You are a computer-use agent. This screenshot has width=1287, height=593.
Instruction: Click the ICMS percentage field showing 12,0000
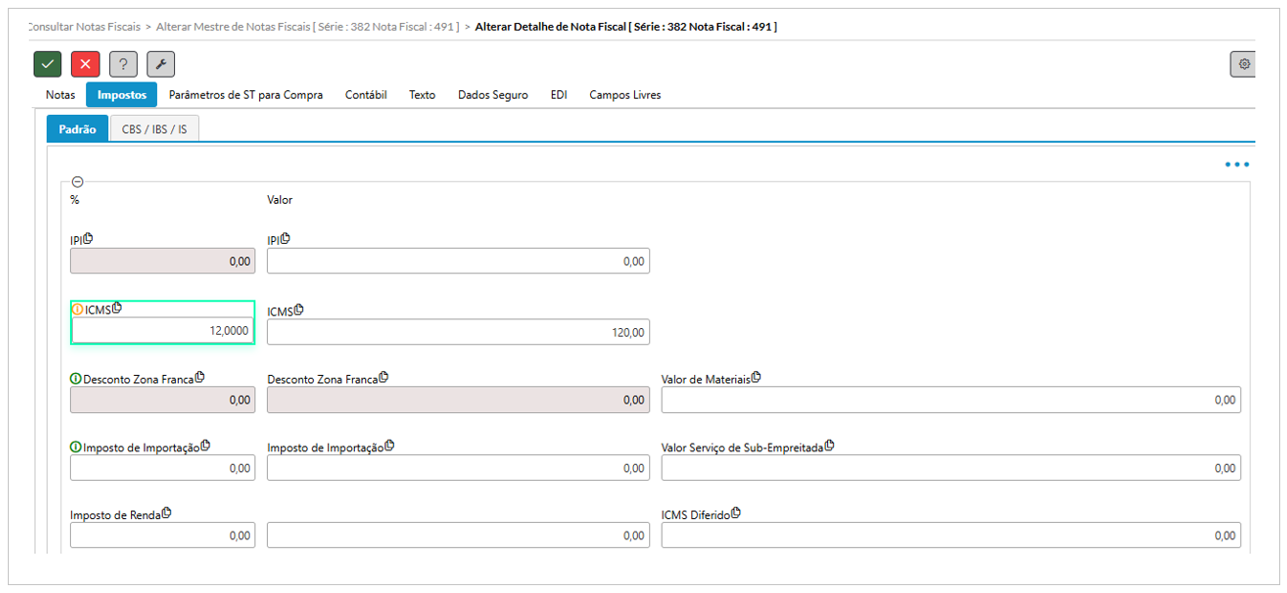[x=162, y=331]
